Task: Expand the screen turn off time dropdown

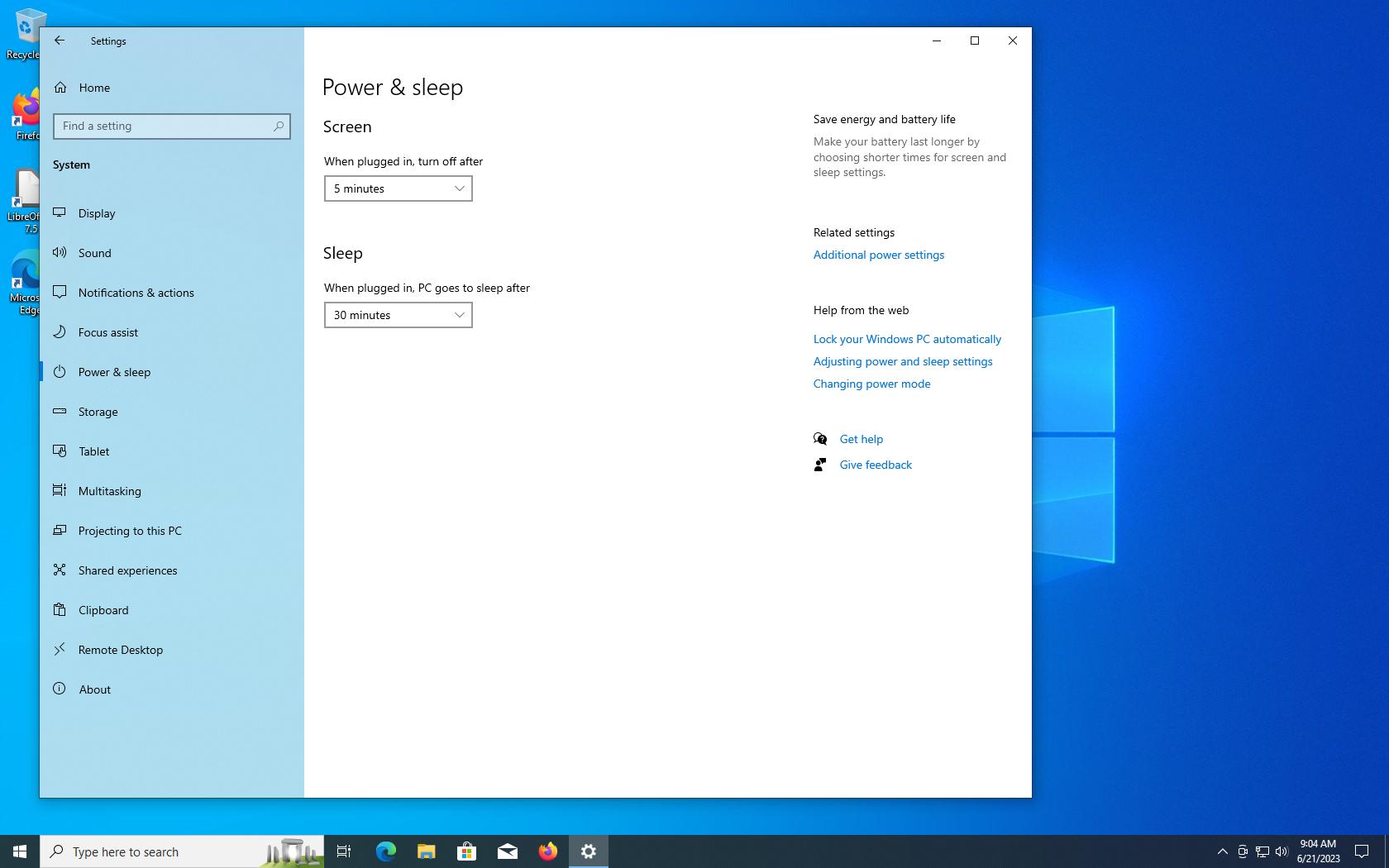Action: [x=398, y=188]
